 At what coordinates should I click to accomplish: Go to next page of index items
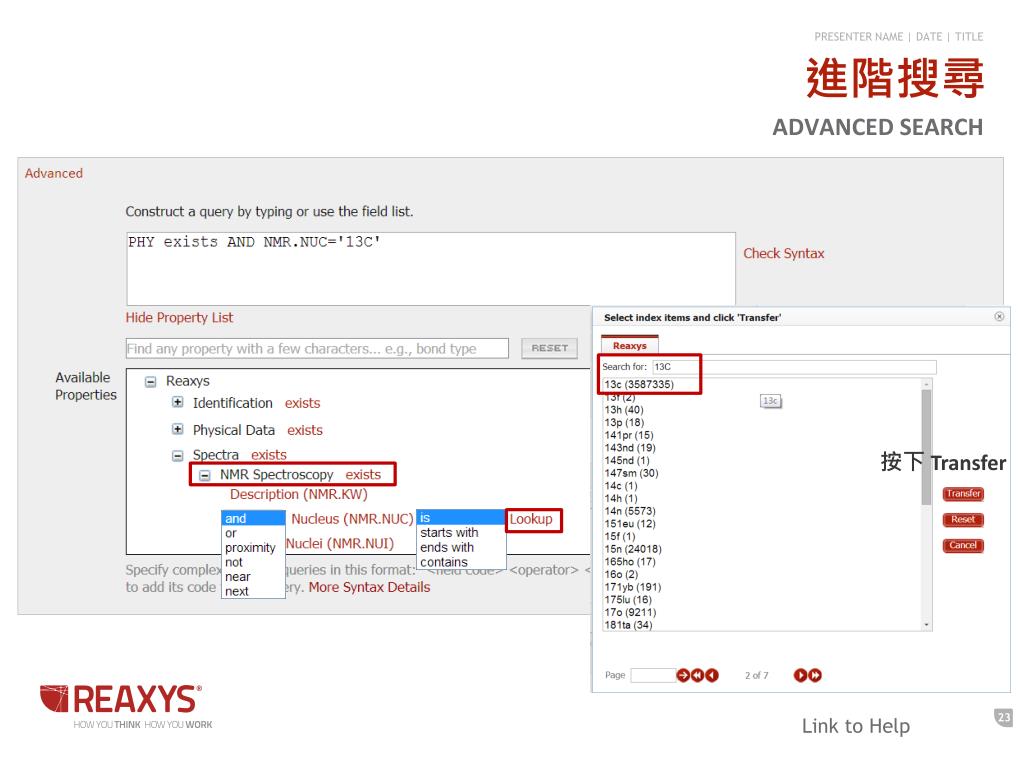[x=800, y=675]
